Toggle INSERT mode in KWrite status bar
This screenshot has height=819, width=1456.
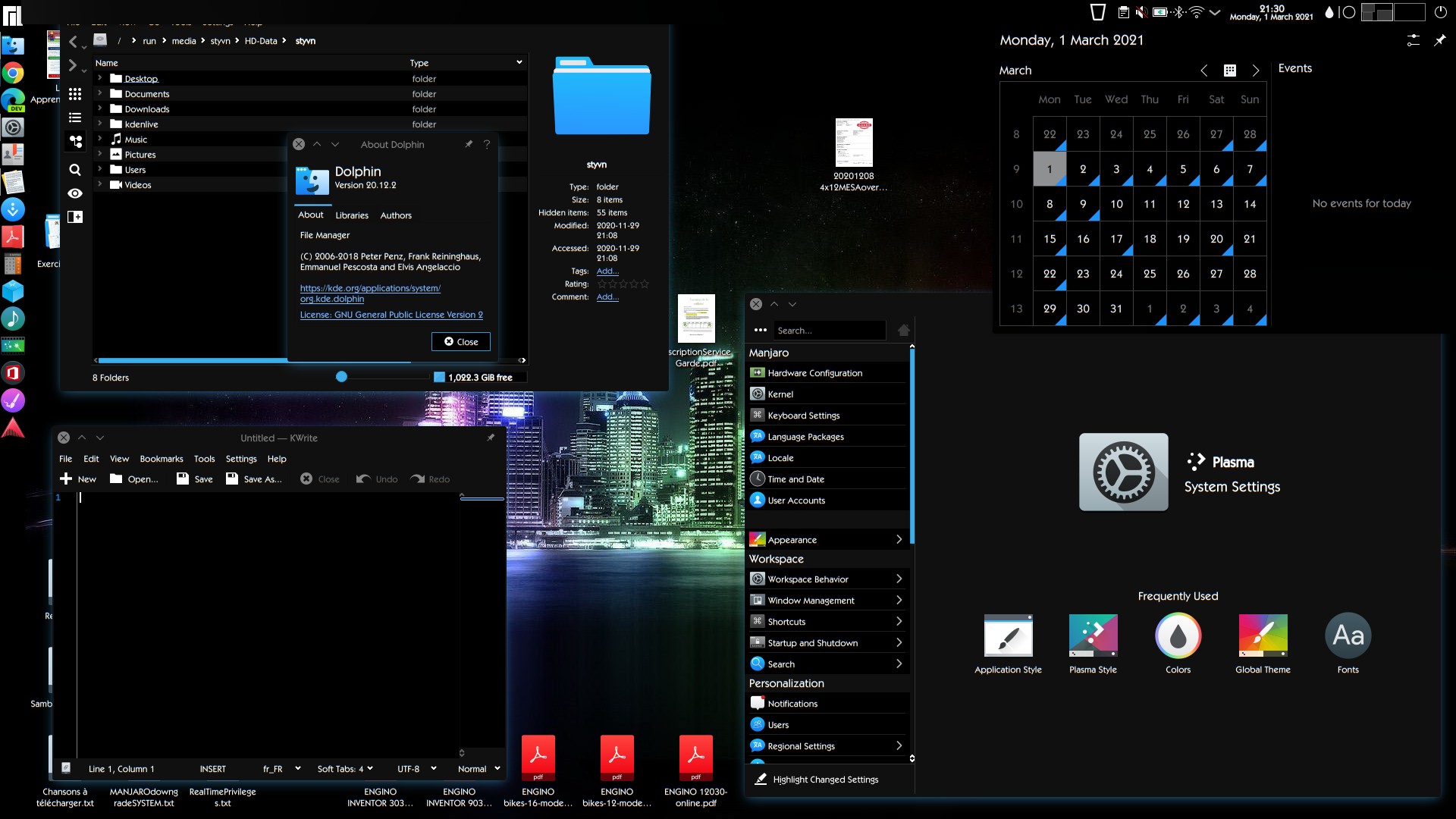[x=212, y=769]
